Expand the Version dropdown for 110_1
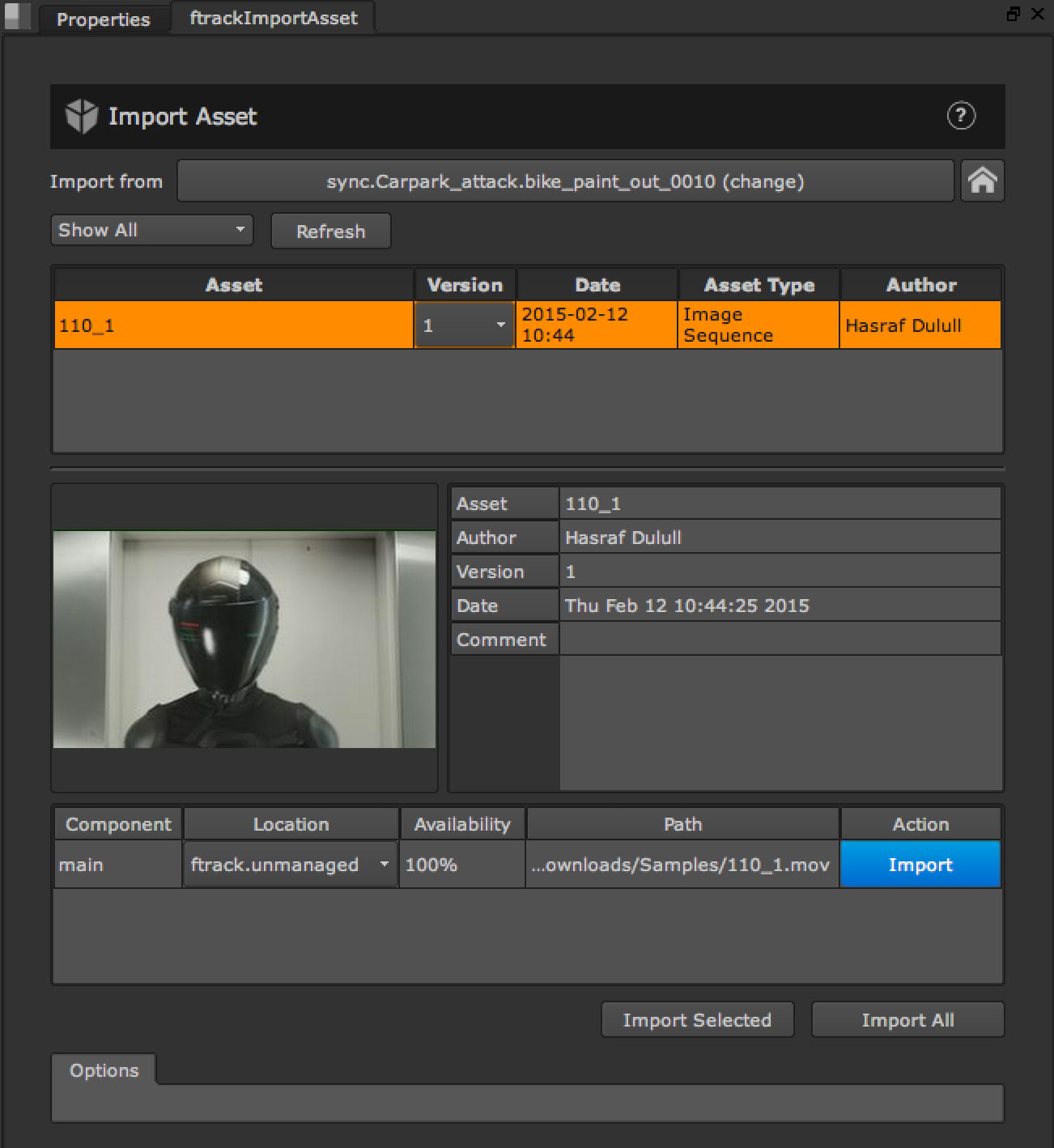This screenshot has height=1148, width=1054. (464, 325)
